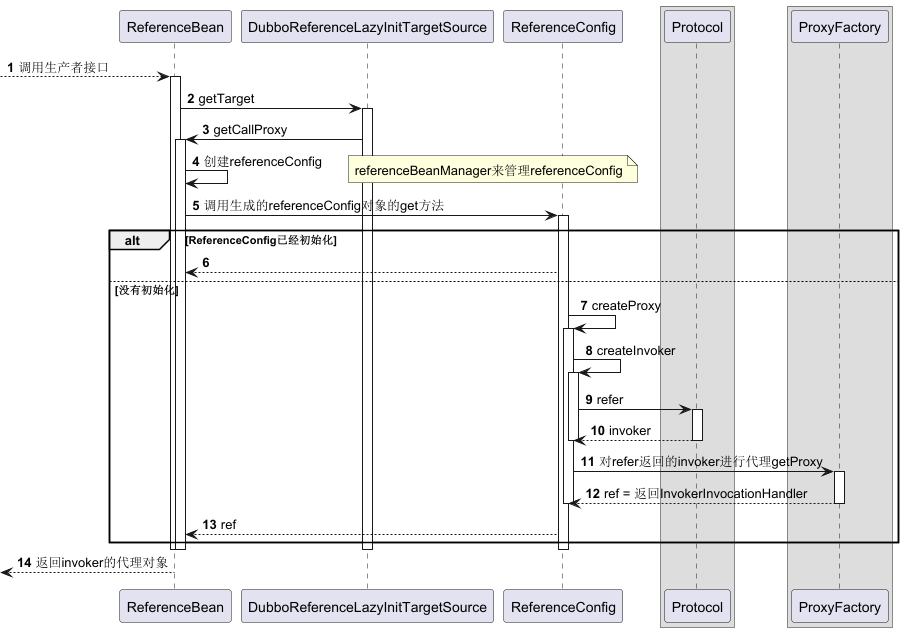The image size is (904, 632).
Task: Click the "9 refer" message label
Action: (604, 400)
